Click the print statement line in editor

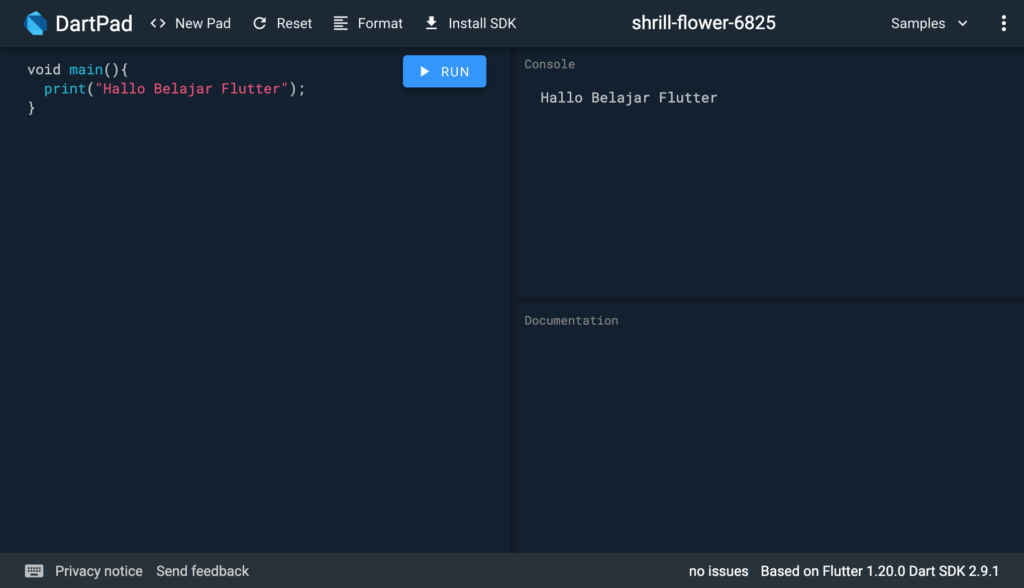174,89
